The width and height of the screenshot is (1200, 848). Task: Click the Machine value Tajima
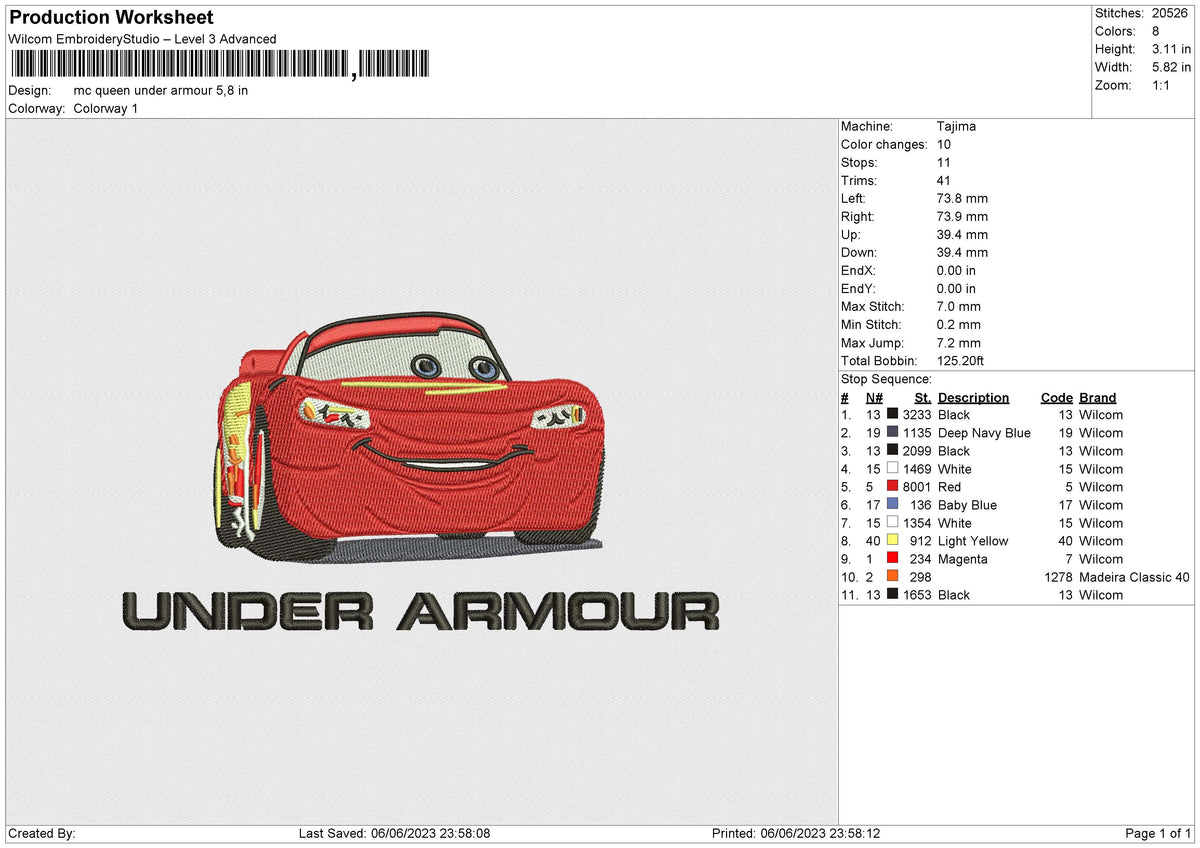(x=956, y=127)
